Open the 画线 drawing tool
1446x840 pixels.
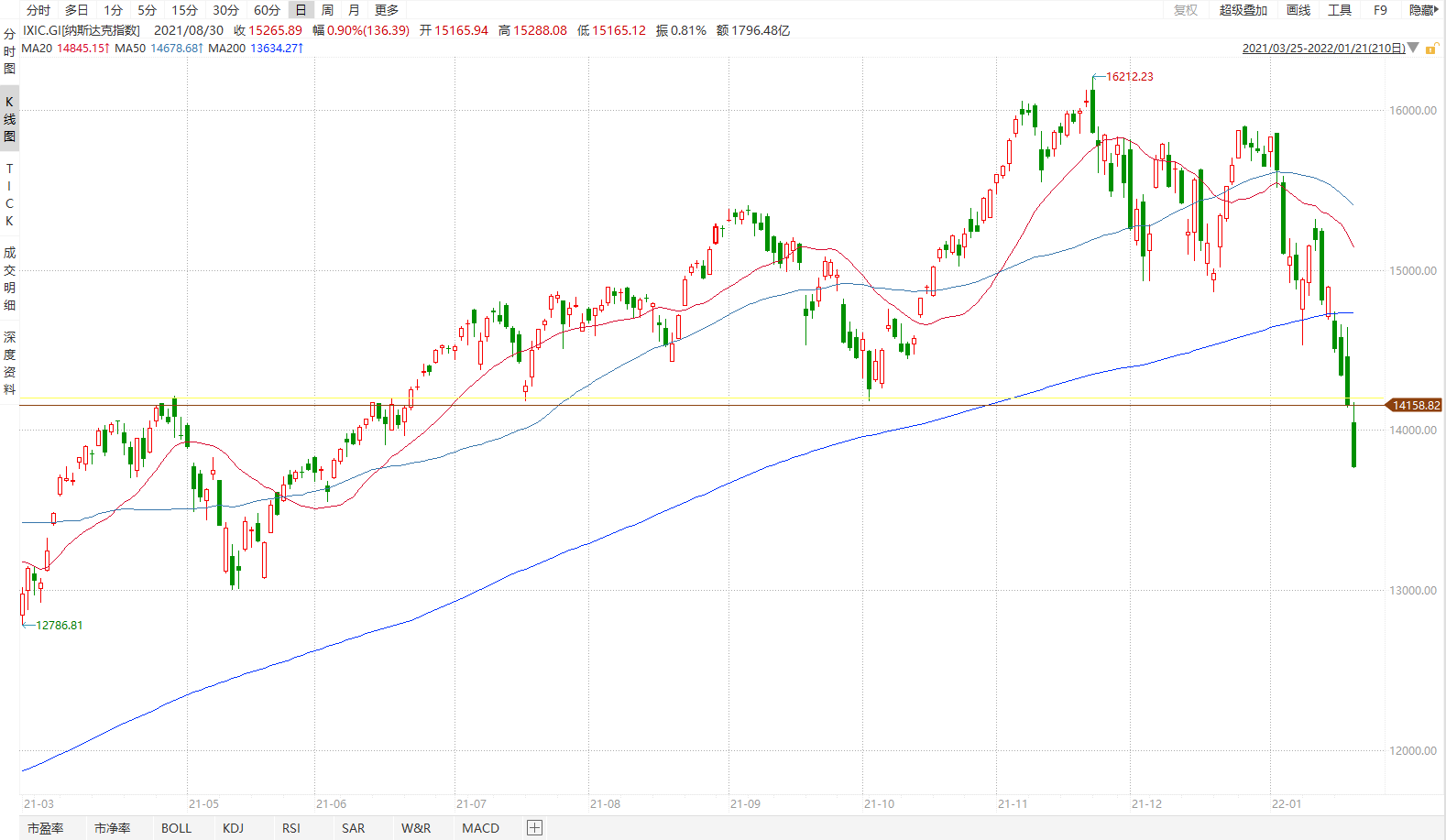coord(1298,10)
